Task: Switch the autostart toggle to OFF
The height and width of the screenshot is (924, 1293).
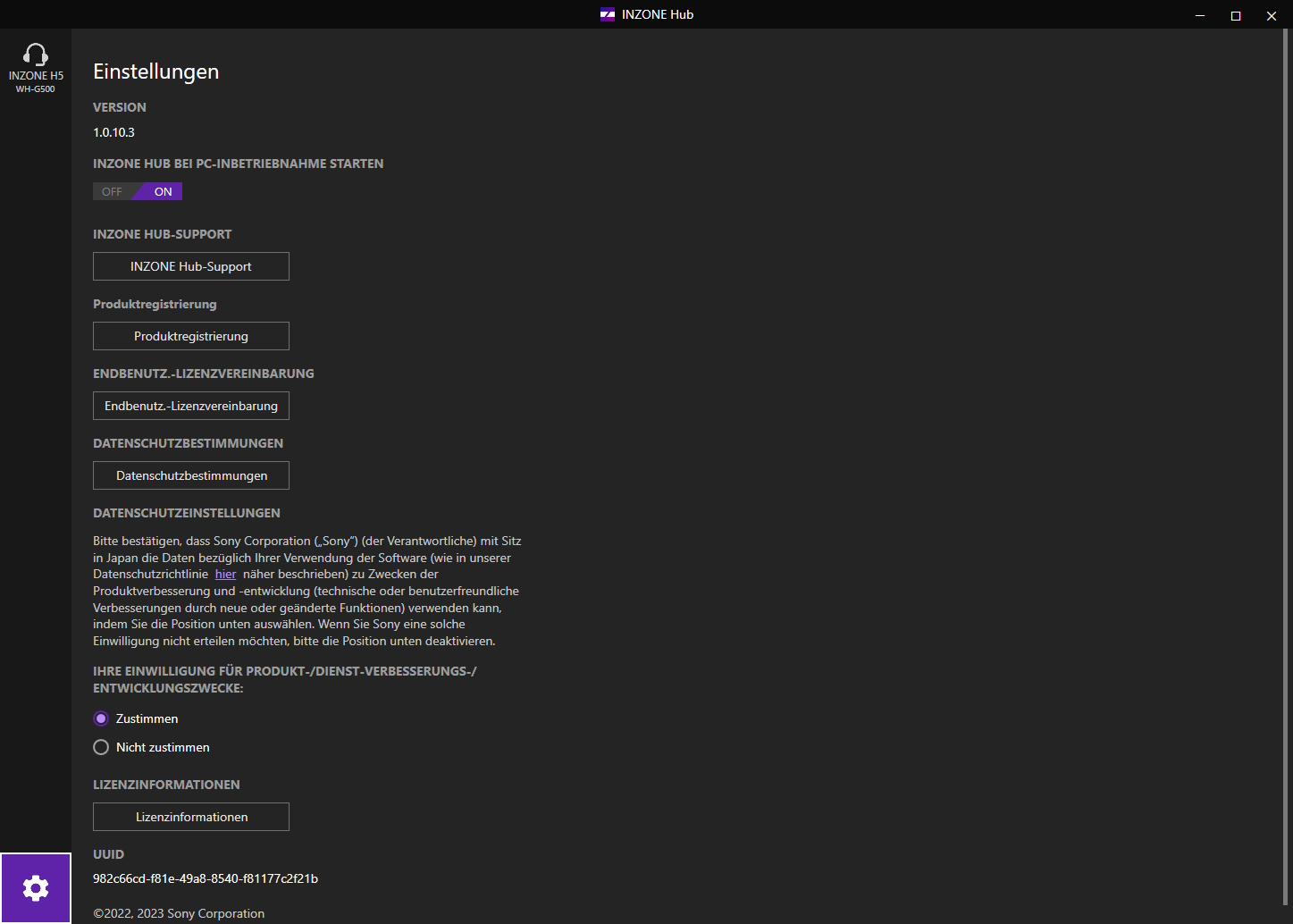Action: [112, 191]
